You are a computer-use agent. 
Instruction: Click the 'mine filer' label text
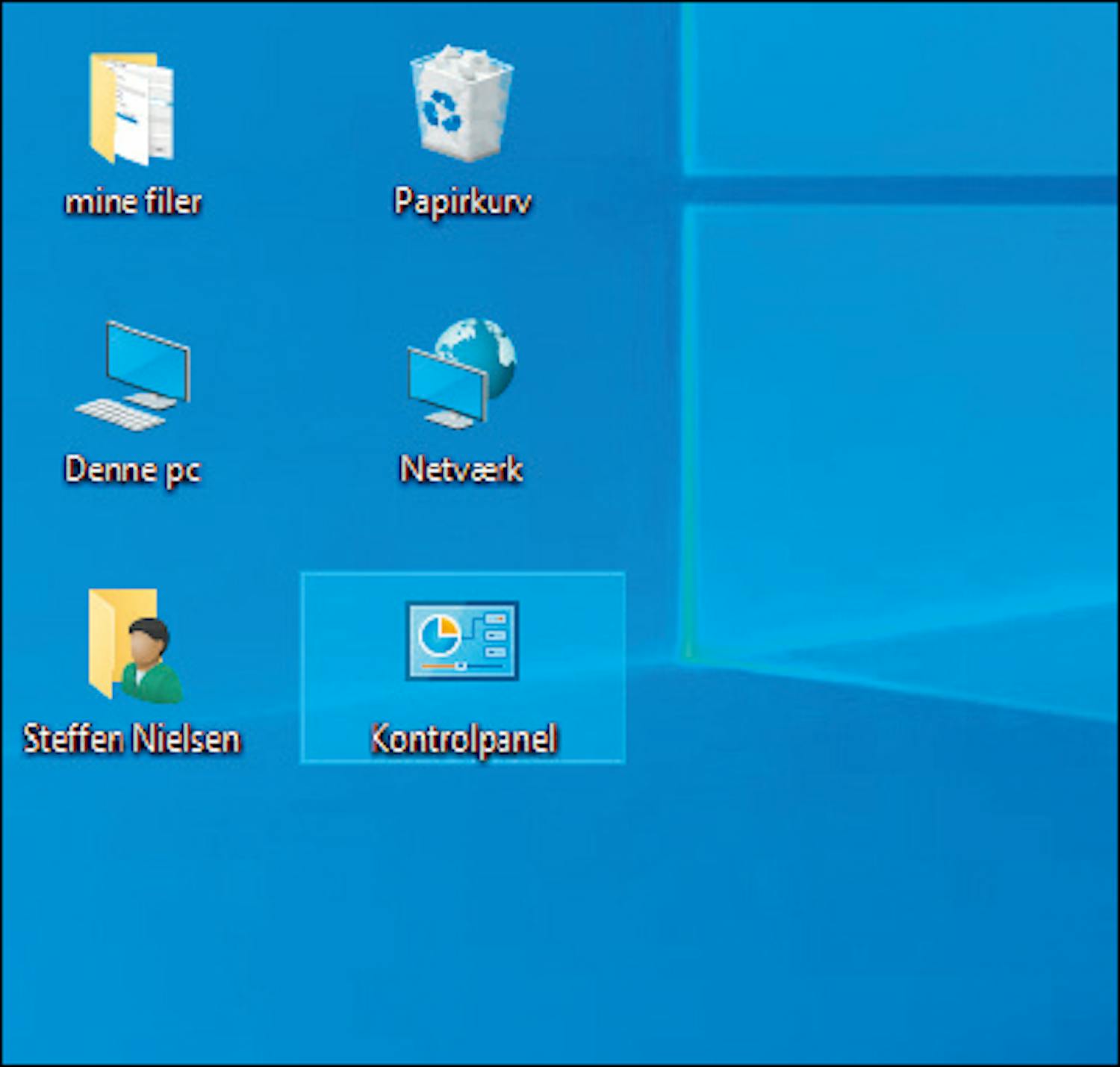(x=134, y=202)
